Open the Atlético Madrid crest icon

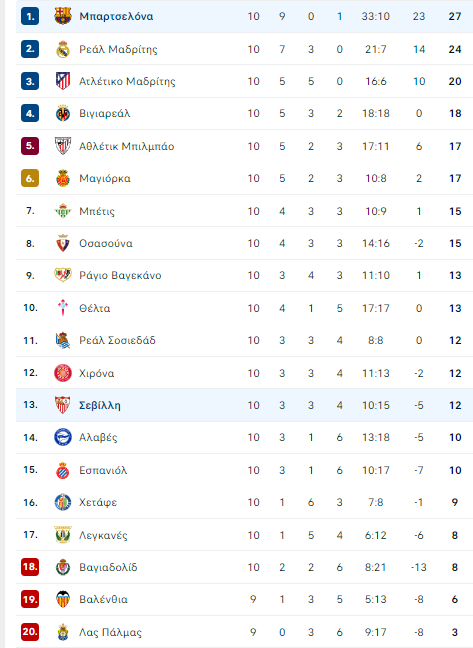coord(63,81)
